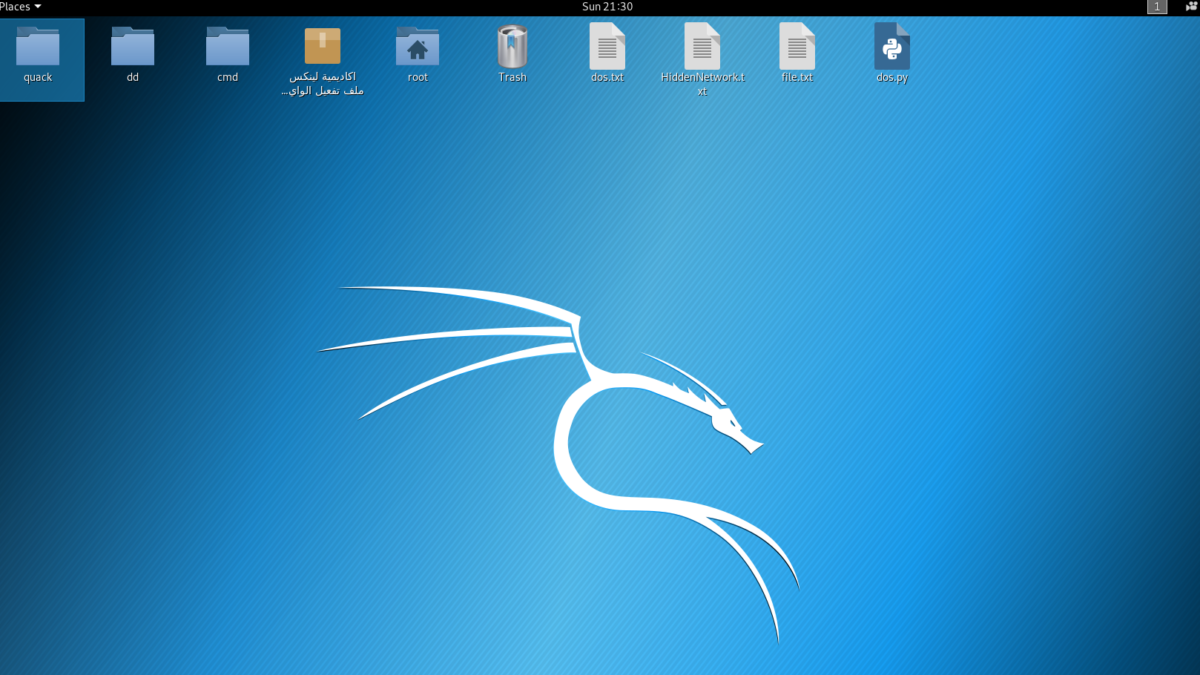1200x675 pixels.
Task: Select the dos.txt text file icon
Action: (x=607, y=46)
